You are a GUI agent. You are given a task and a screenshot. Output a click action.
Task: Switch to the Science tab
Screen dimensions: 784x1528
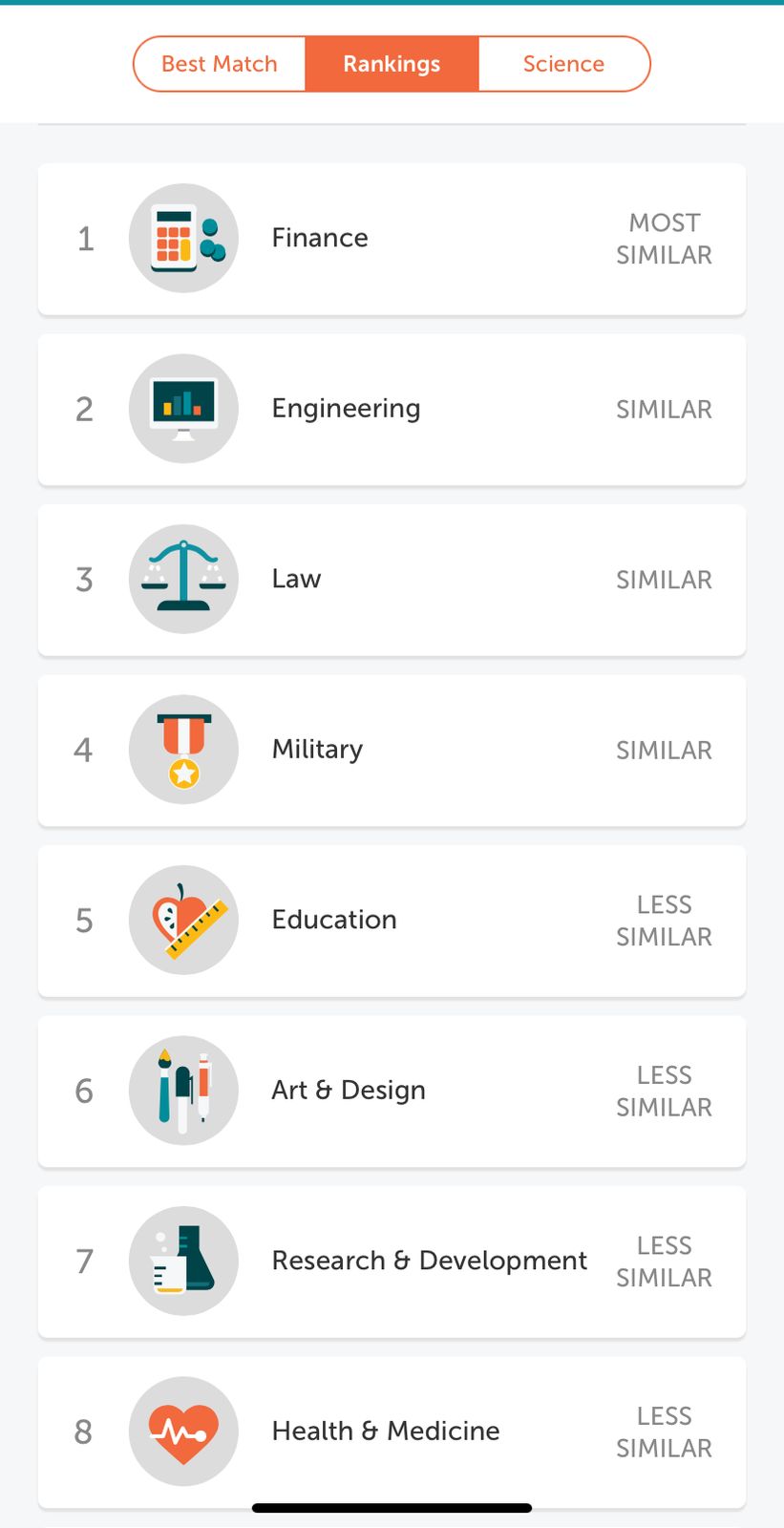pyautogui.click(x=563, y=64)
